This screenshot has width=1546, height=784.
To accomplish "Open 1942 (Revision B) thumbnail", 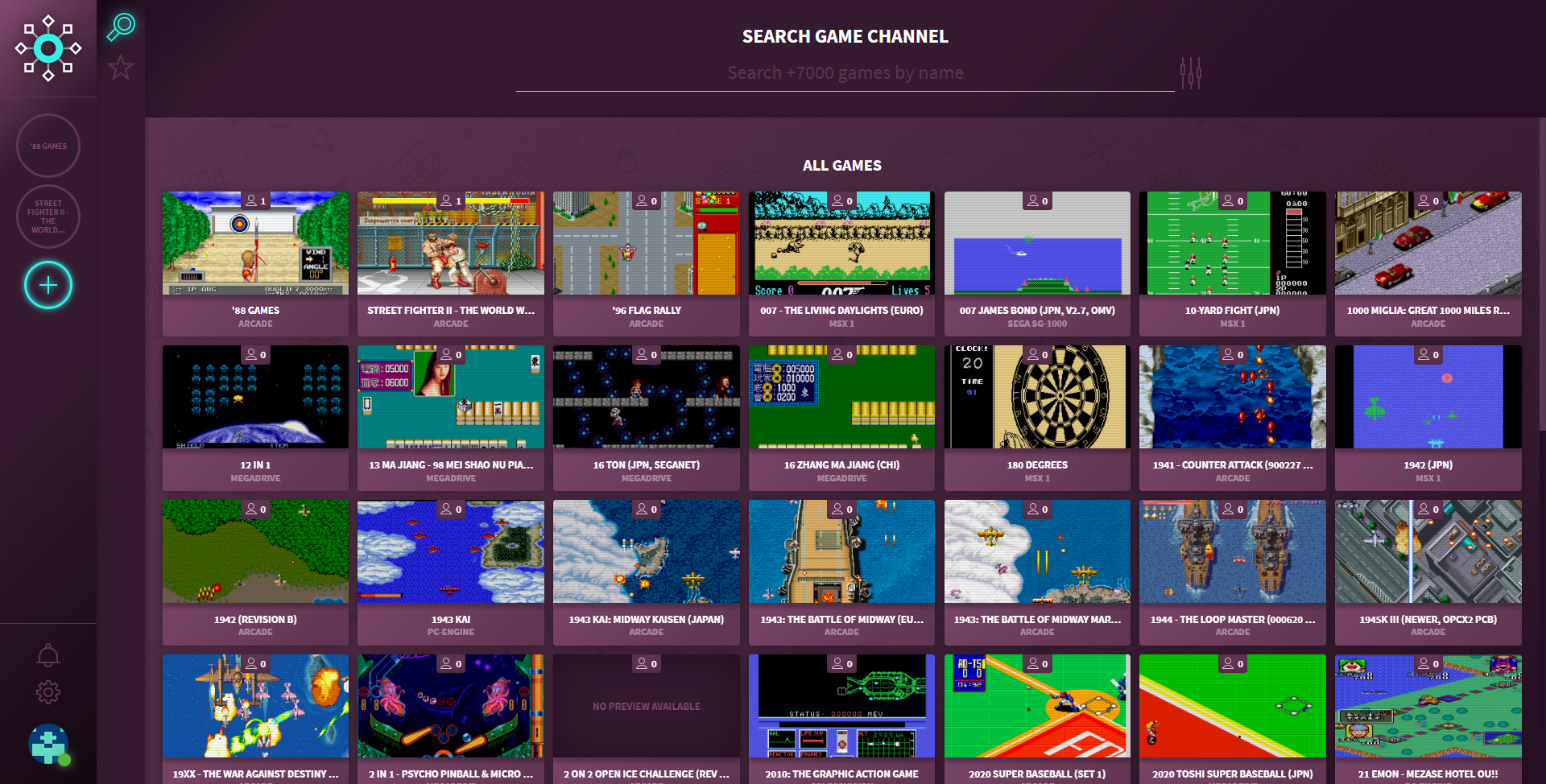I will tap(256, 551).
